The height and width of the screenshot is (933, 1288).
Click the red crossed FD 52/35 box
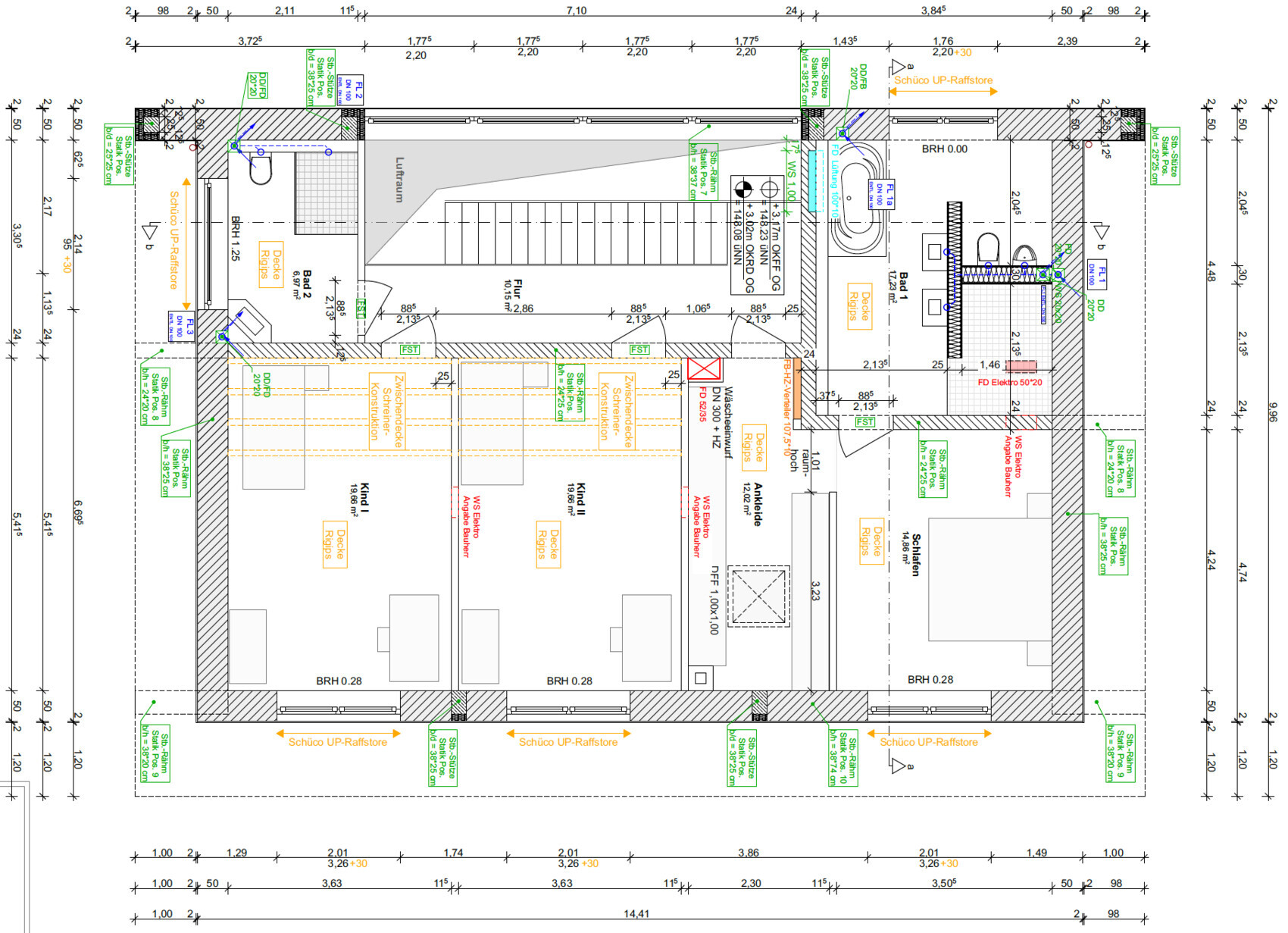click(704, 369)
